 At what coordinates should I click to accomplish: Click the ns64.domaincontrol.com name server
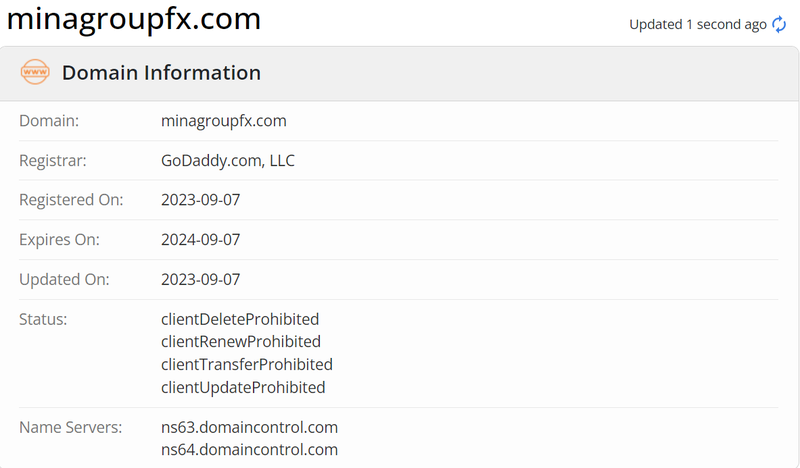pos(249,450)
